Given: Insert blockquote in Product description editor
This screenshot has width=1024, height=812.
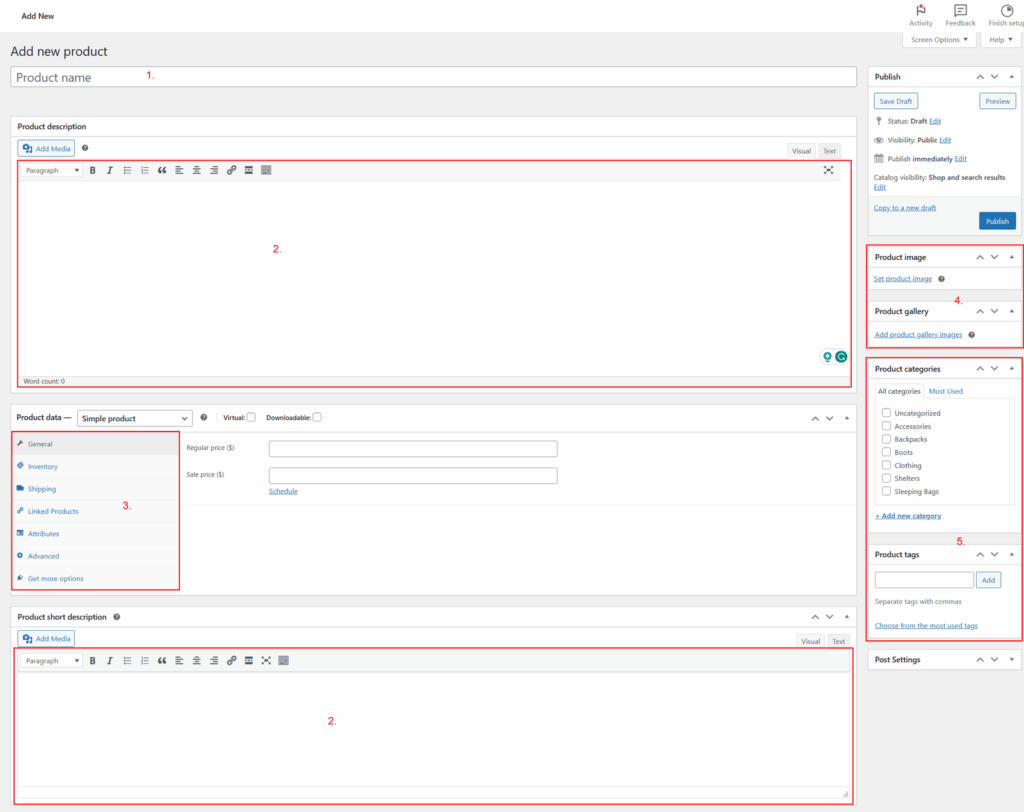Looking at the screenshot, I should [x=162, y=171].
